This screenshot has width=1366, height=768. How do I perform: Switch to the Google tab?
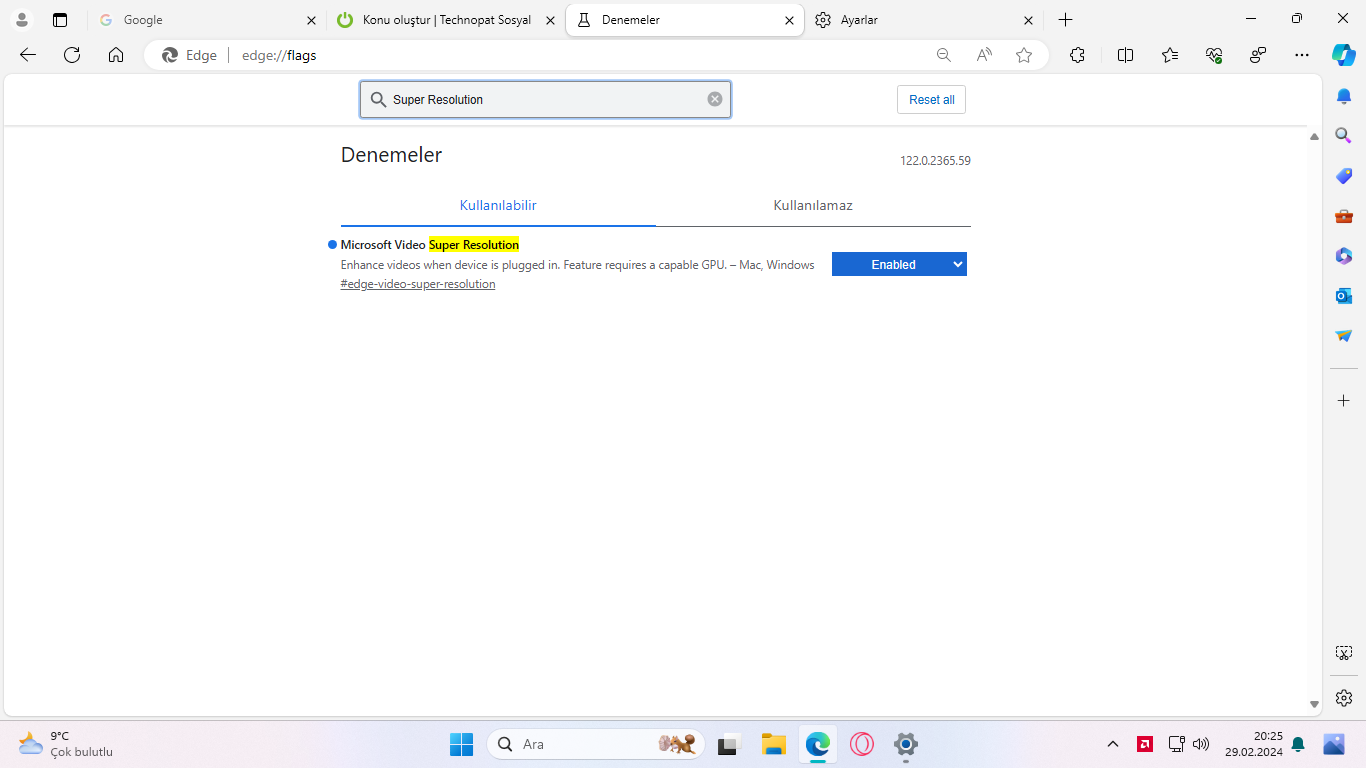[x=207, y=20]
